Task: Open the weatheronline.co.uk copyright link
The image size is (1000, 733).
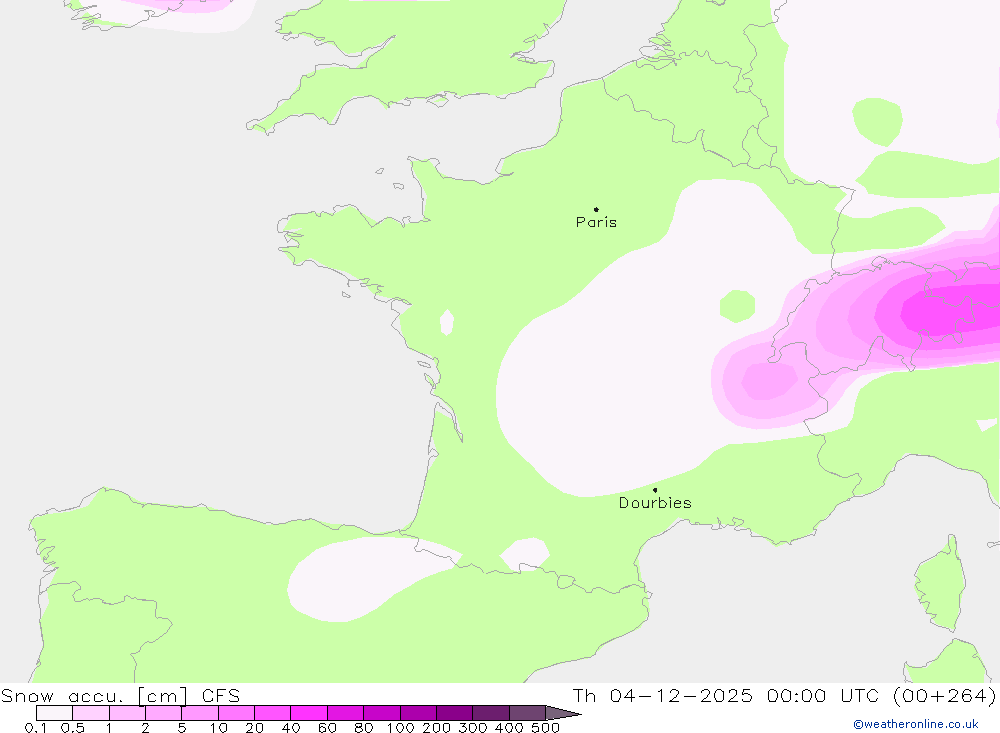Action: (x=916, y=724)
